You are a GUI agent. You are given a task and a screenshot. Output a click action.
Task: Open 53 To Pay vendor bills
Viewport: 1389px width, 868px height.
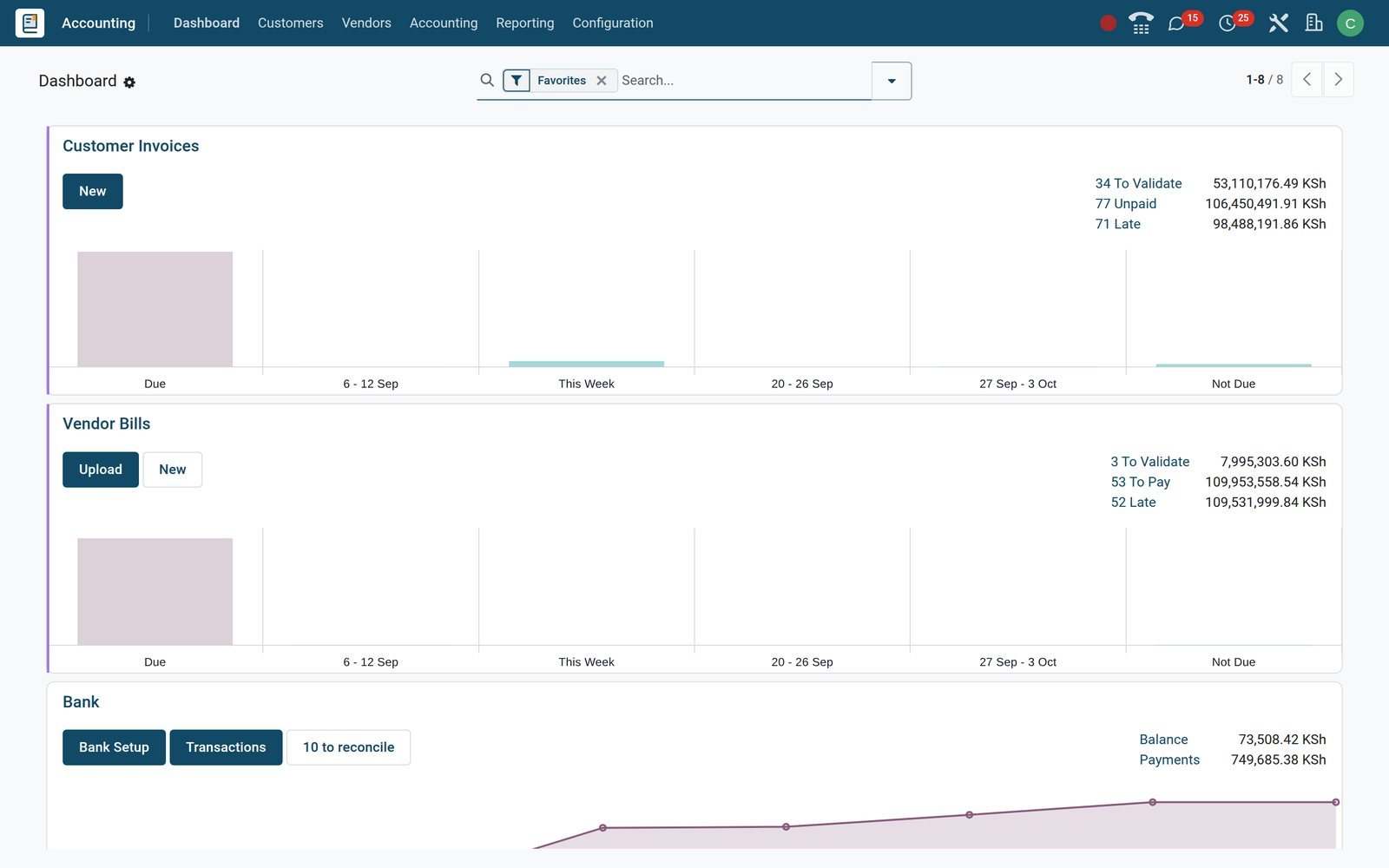(1141, 482)
